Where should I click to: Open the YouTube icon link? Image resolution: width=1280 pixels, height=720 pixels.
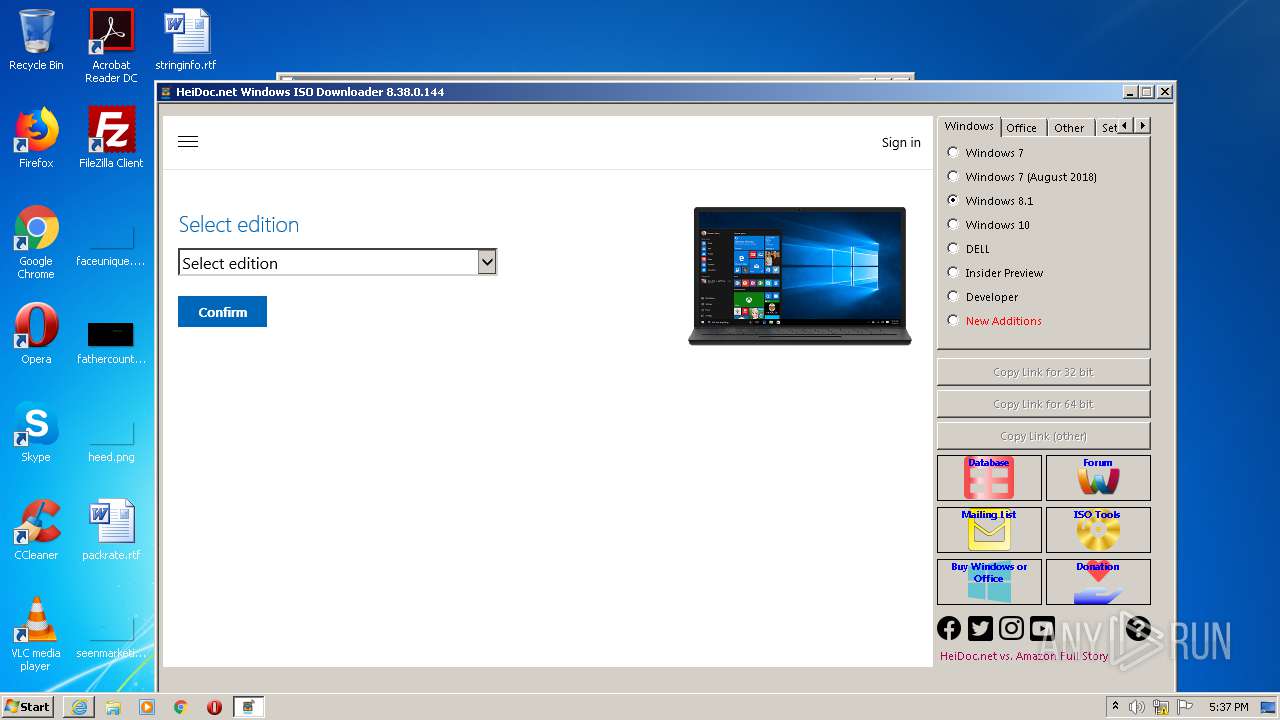(x=1043, y=628)
